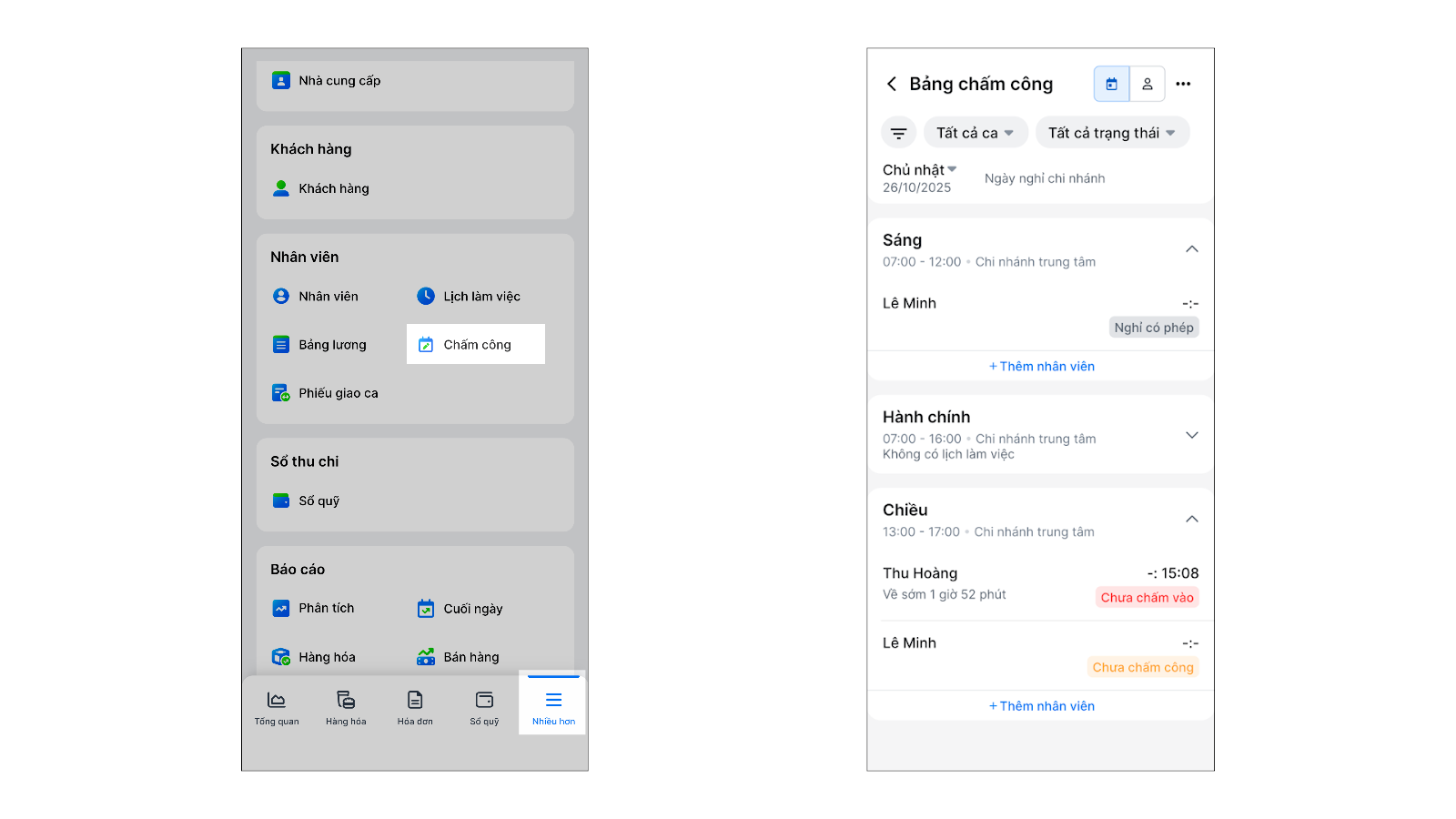Expand the Hành chính shift section

1192,435
